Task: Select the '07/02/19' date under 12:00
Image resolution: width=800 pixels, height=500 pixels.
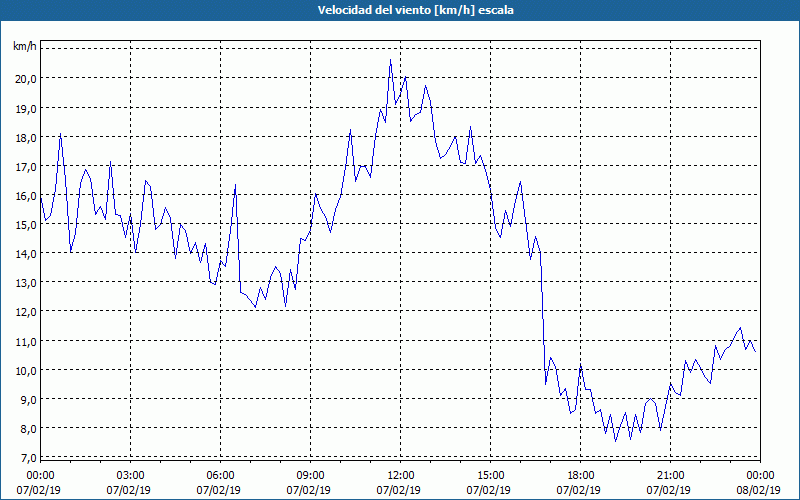Action: (x=398, y=490)
